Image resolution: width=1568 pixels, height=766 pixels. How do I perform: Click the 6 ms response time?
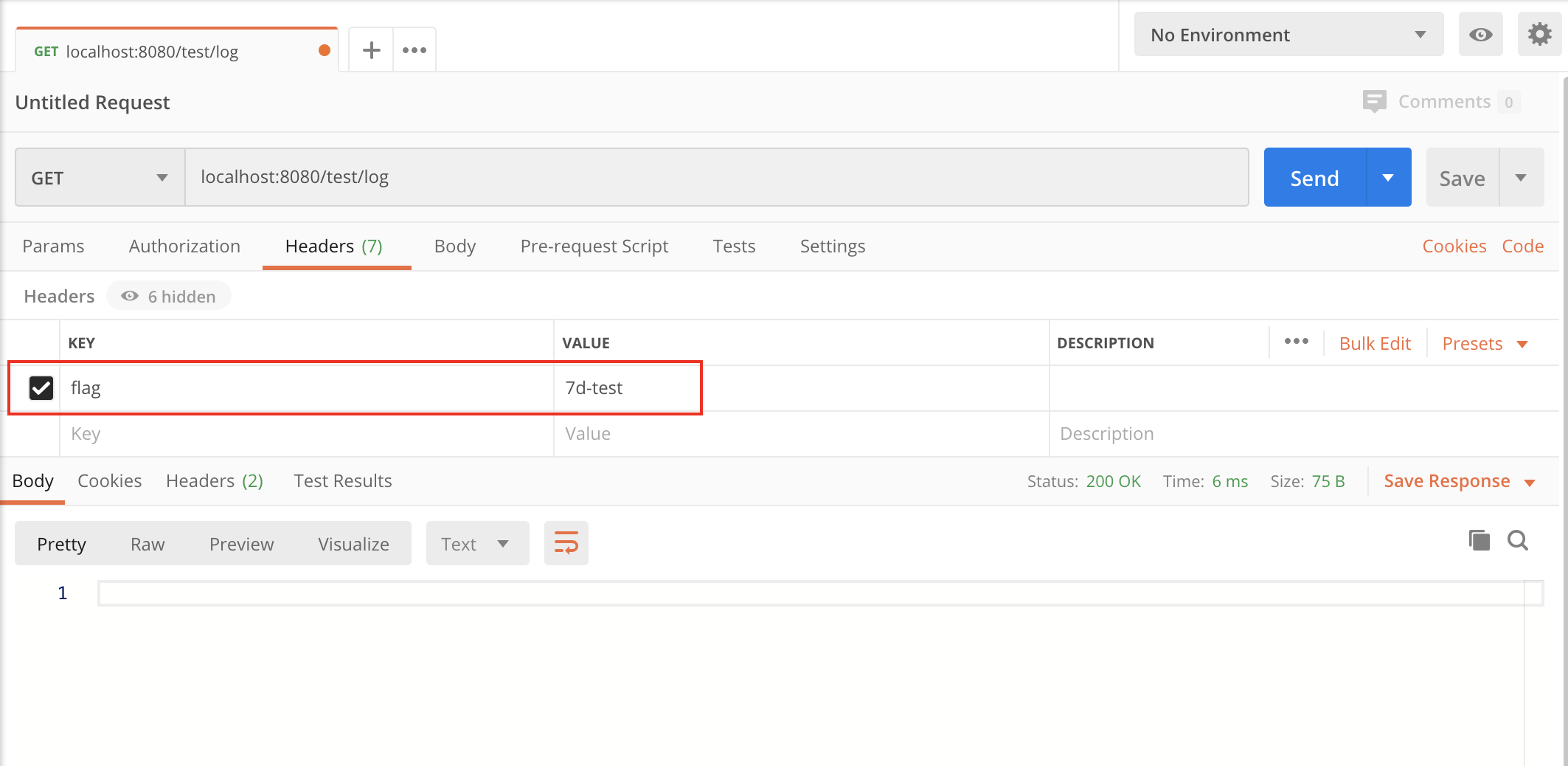[x=1229, y=481]
